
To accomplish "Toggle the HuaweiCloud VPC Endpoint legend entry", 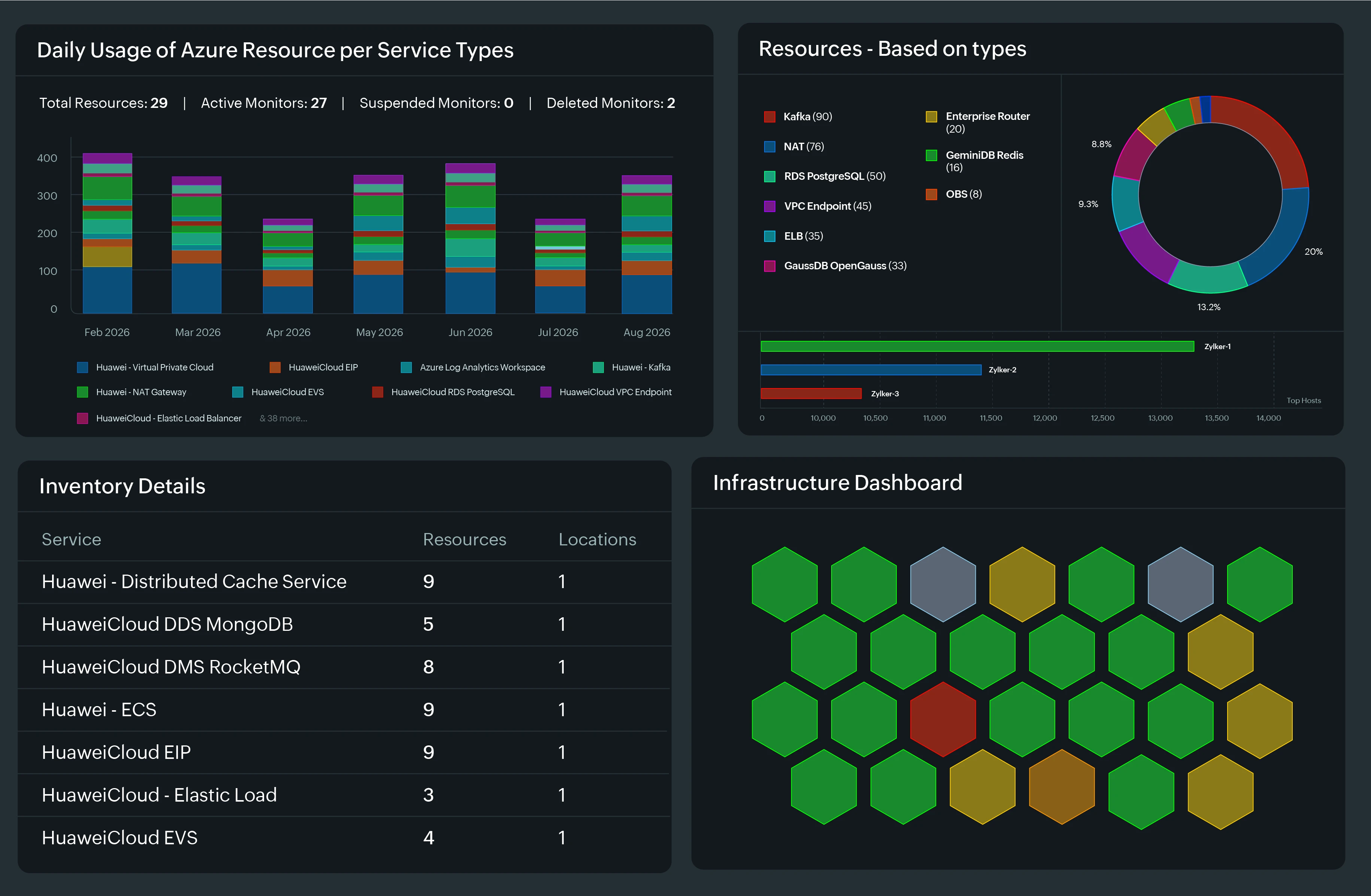I will click(606, 393).
